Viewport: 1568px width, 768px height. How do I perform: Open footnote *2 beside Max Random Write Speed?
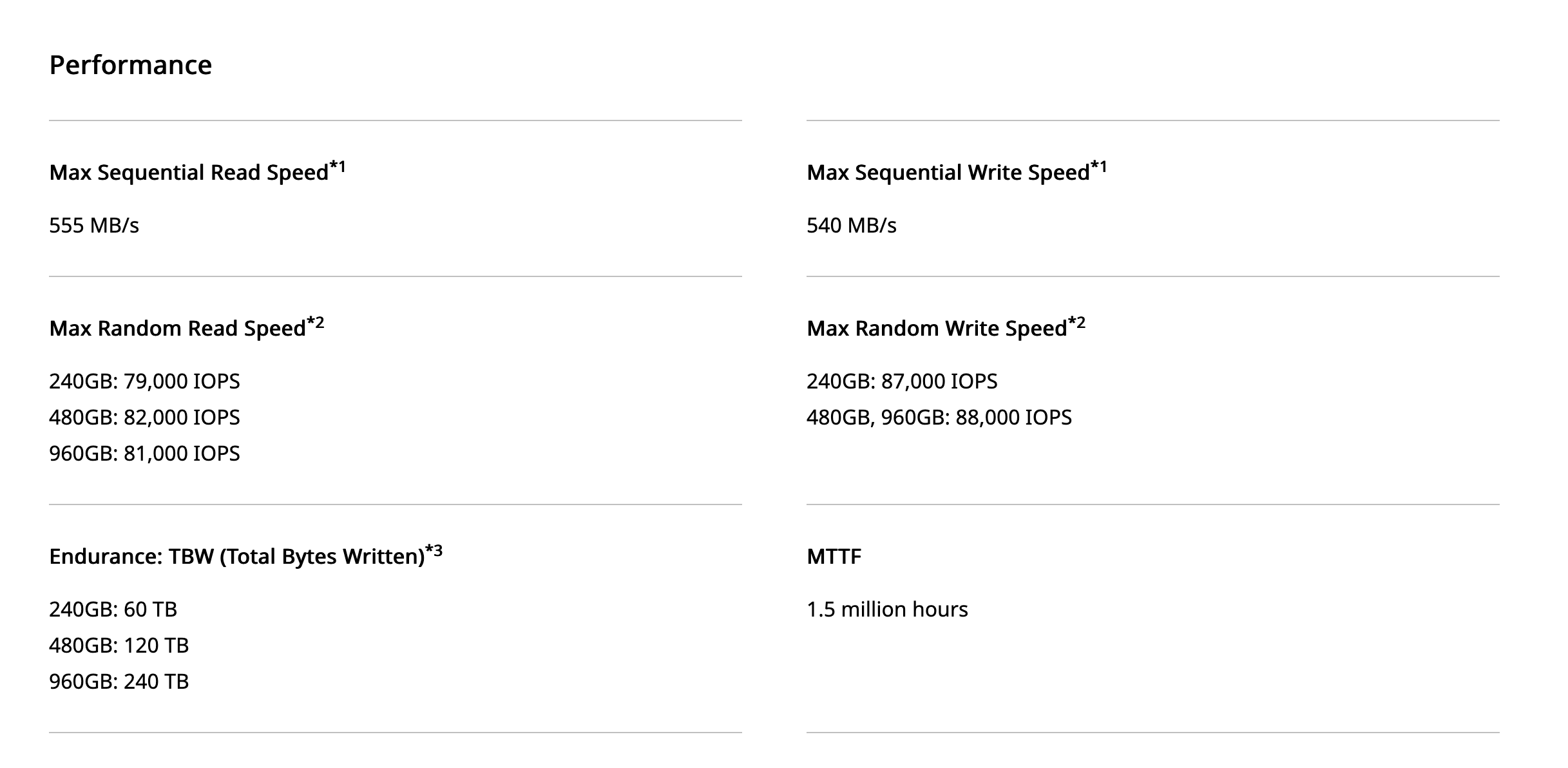coord(1077,323)
